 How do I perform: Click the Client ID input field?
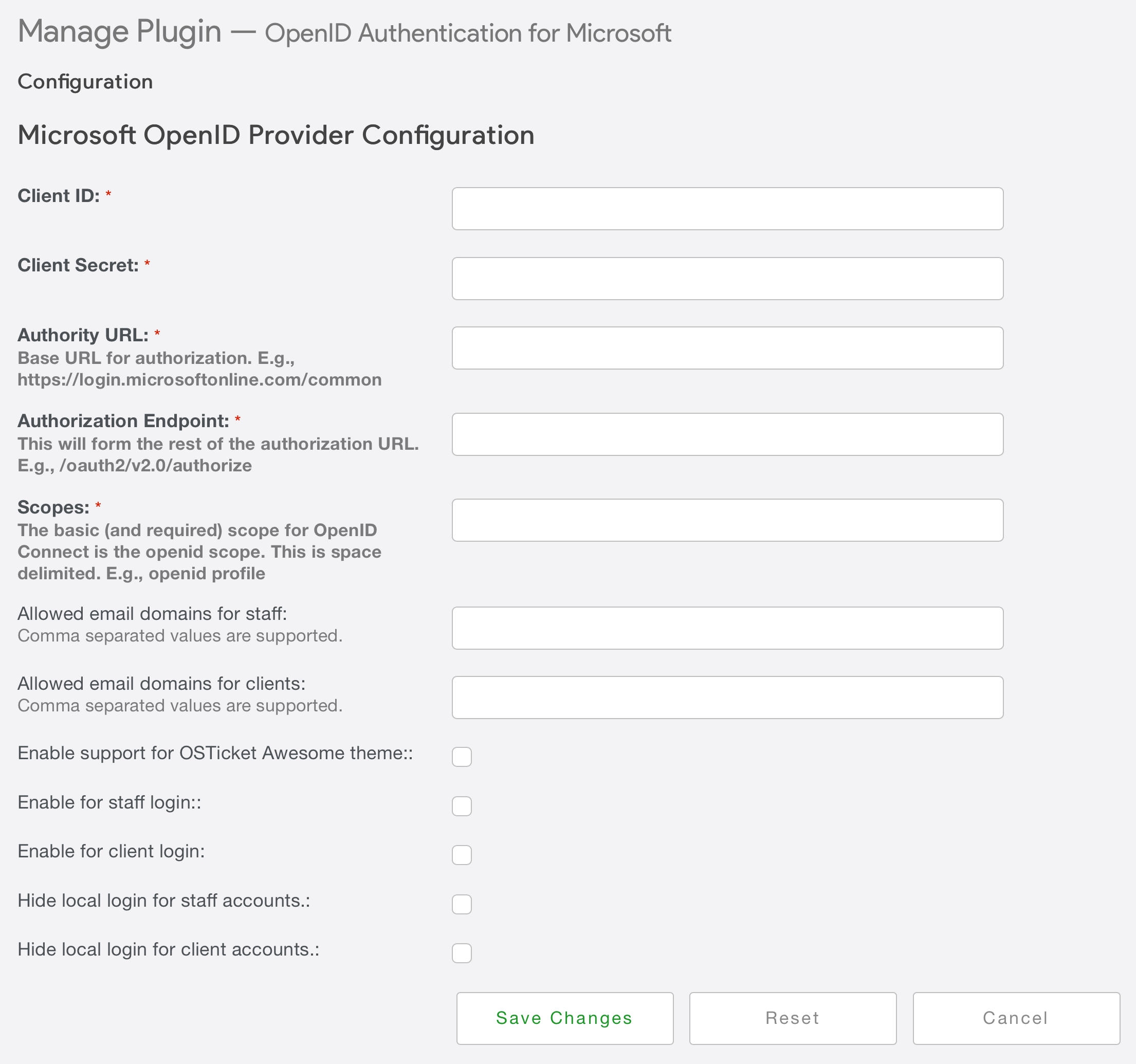(727, 209)
